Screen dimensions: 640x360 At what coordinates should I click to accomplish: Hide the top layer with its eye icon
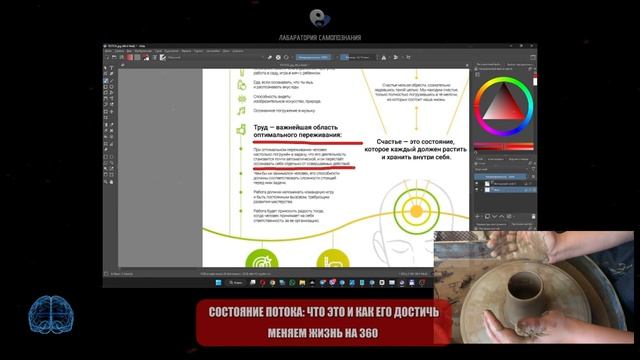(x=476, y=183)
